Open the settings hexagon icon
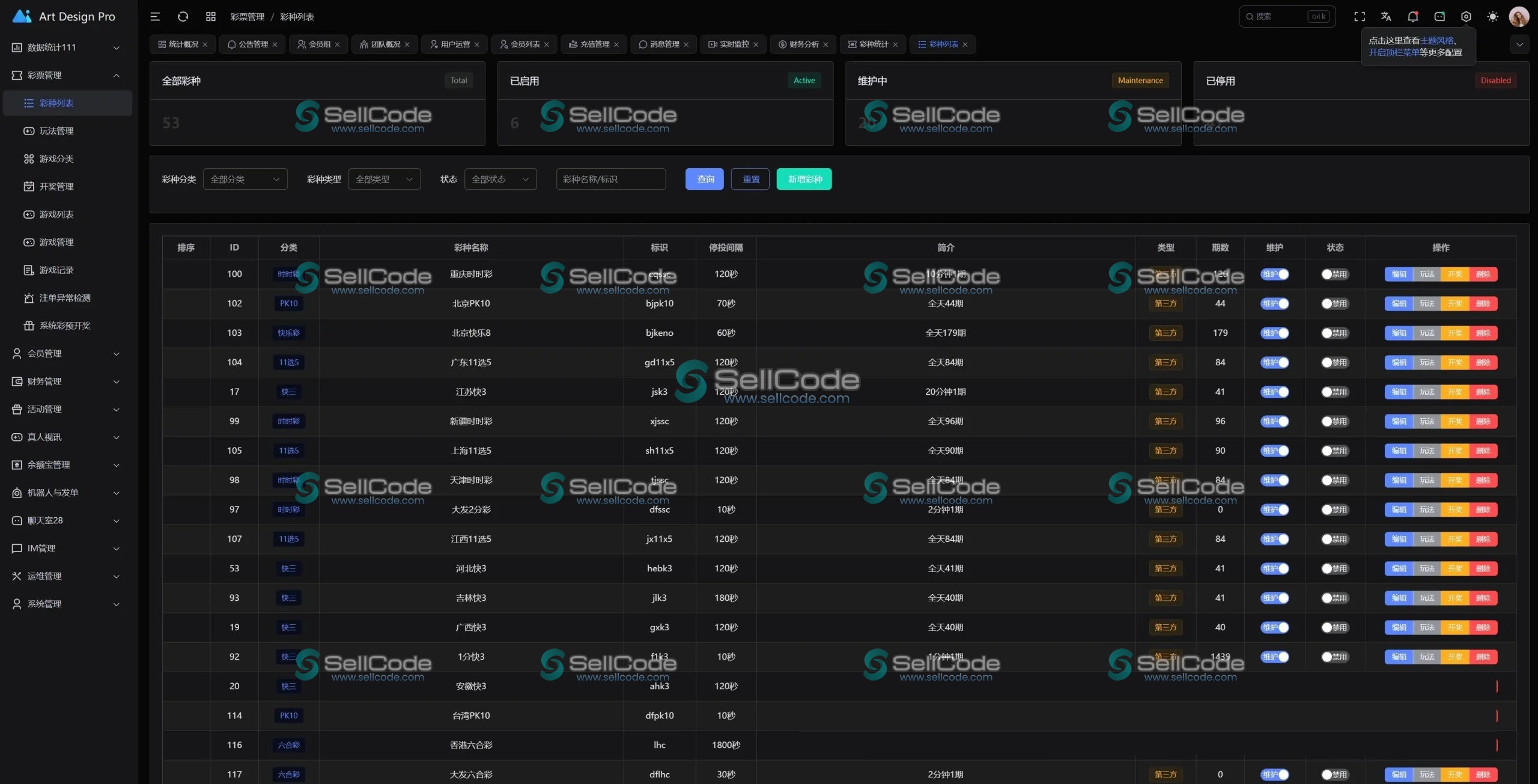Screen dimensions: 1538x784 (x=1466, y=17)
